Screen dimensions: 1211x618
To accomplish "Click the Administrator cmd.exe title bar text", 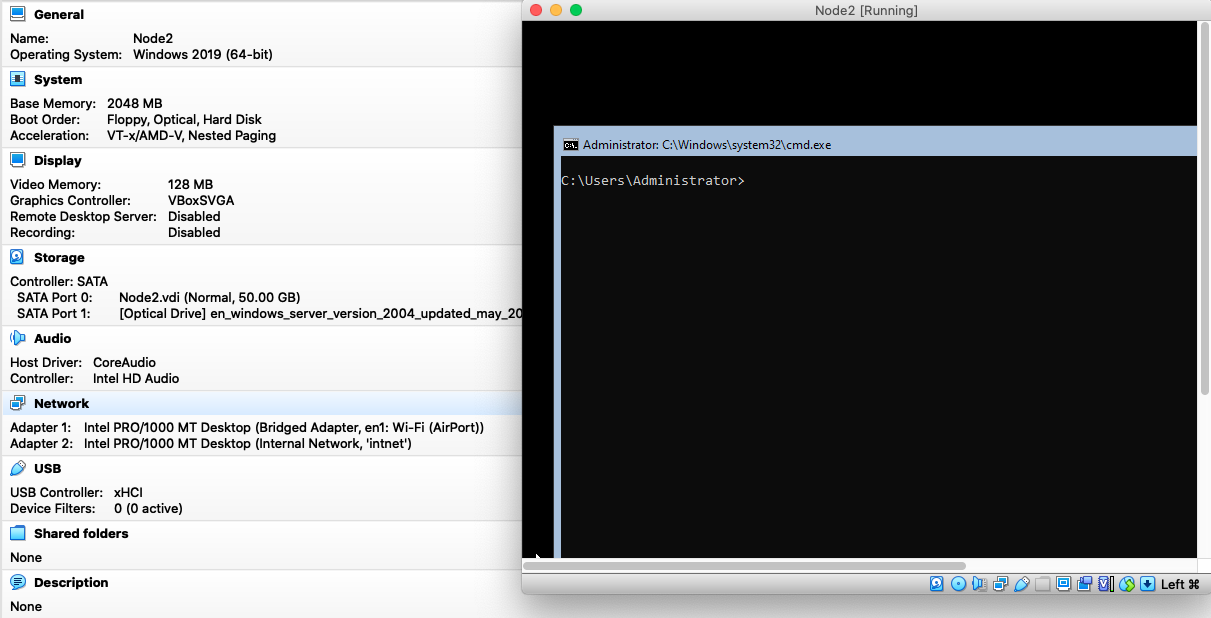I will click(x=707, y=145).
